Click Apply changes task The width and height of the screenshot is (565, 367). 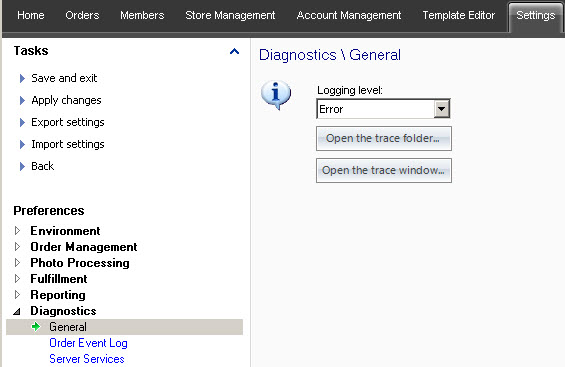point(66,100)
